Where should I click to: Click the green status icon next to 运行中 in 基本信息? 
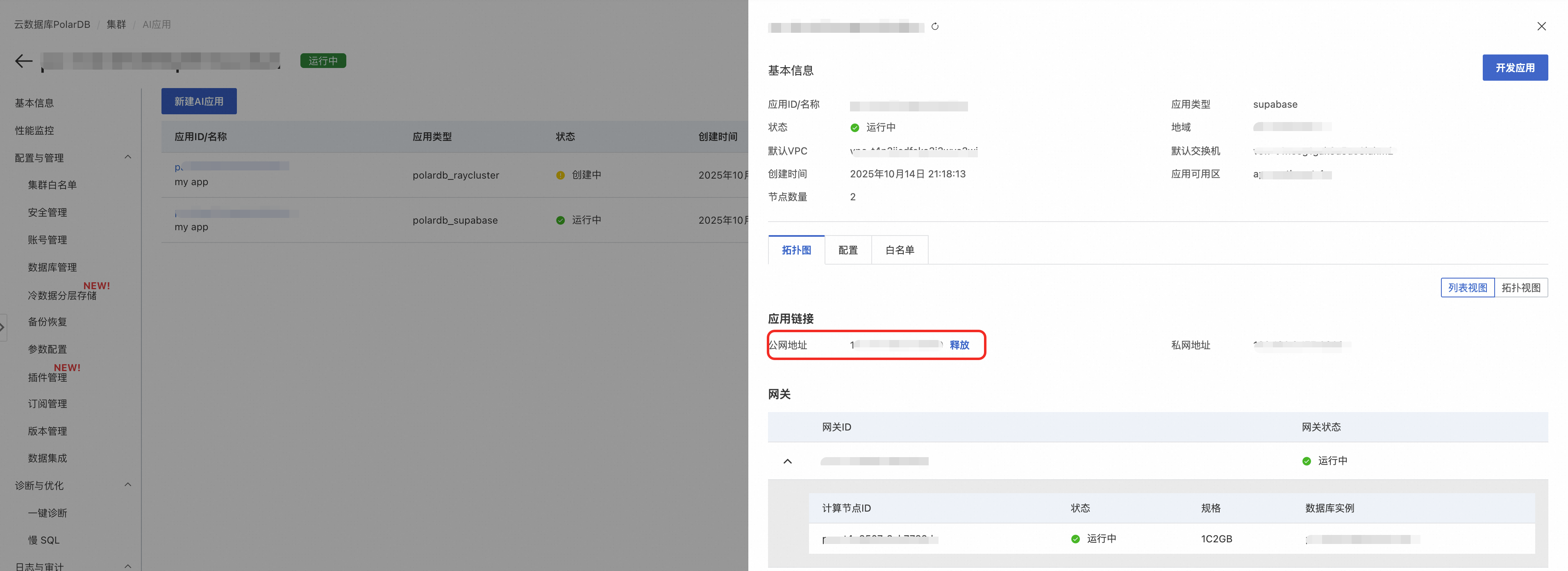(x=854, y=127)
